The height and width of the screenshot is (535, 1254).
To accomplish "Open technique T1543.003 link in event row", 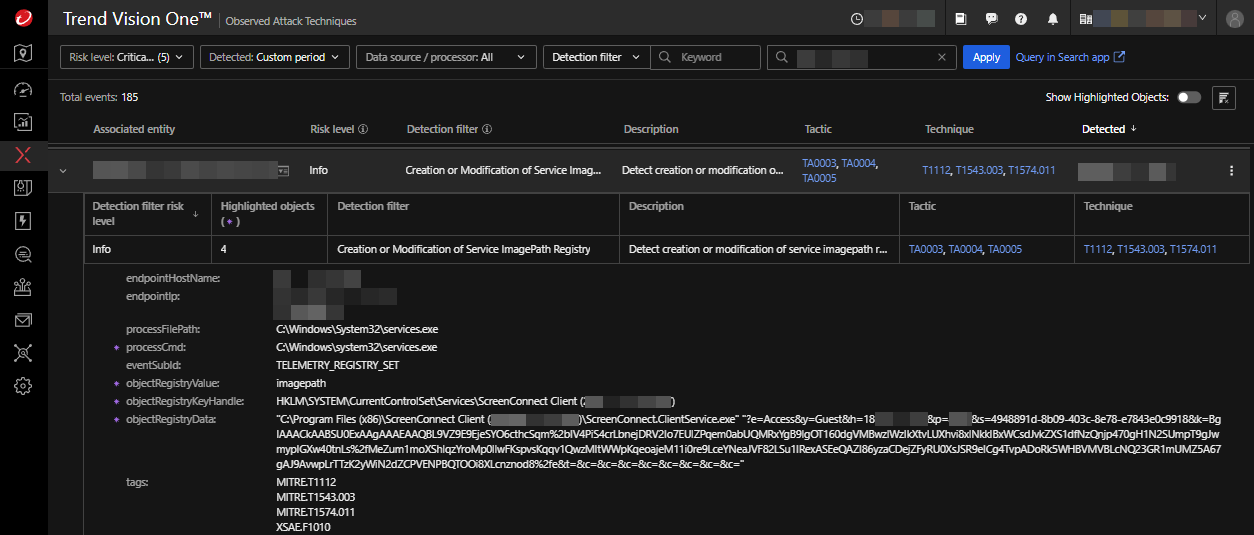I will (x=979, y=171).
